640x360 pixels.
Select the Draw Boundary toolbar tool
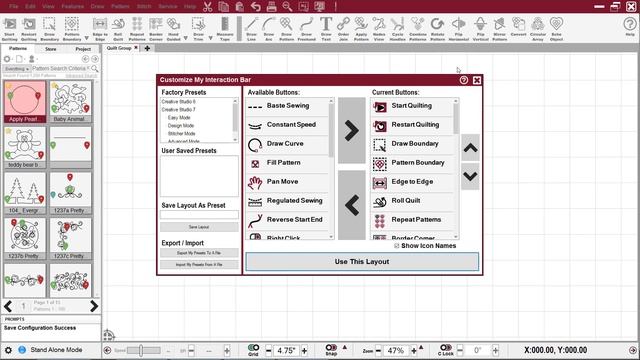[x=49, y=29]
